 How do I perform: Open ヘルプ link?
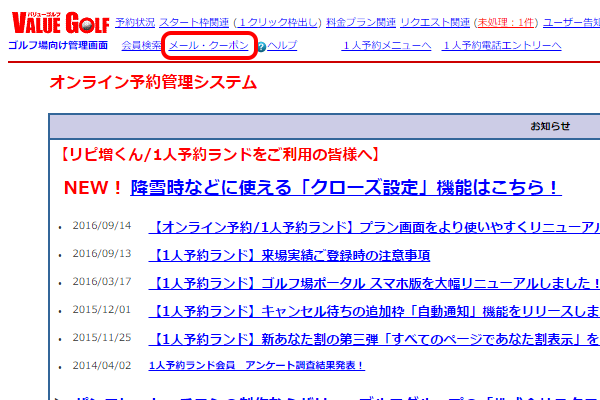tap(282, 46)
